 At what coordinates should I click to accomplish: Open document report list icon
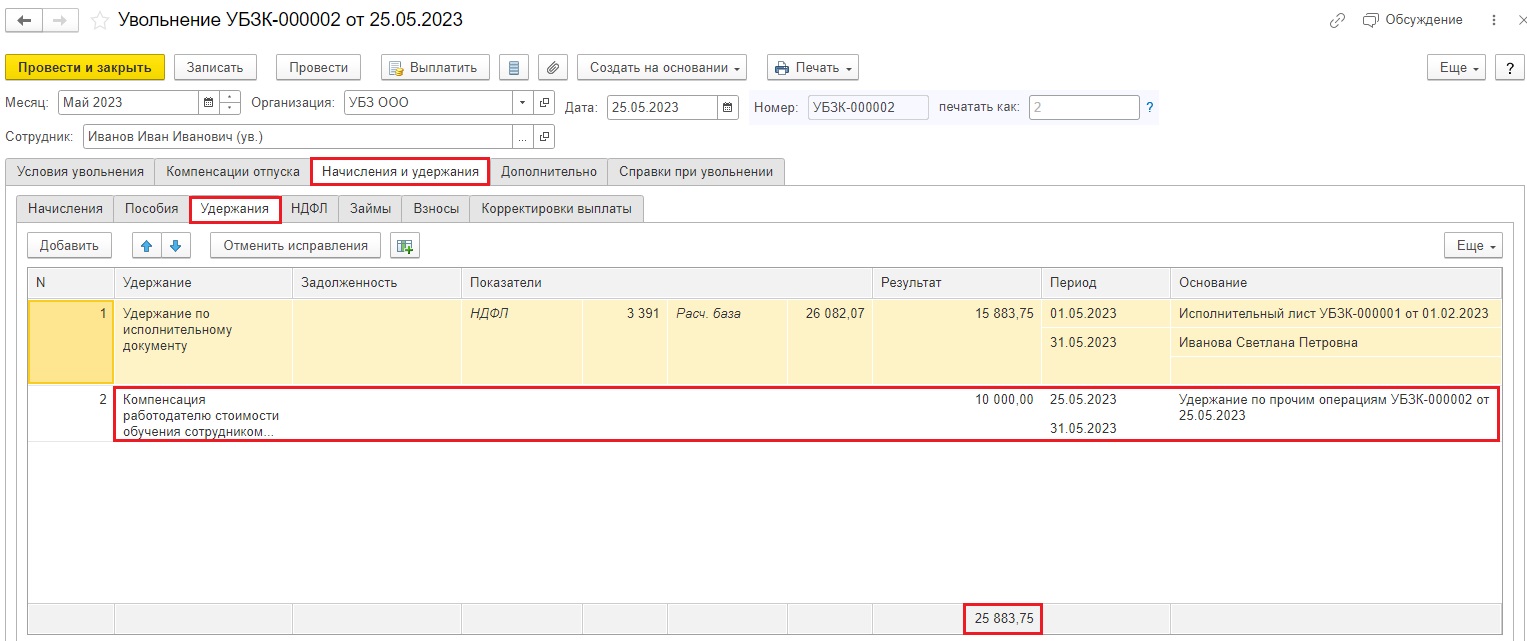pos(514,67)
